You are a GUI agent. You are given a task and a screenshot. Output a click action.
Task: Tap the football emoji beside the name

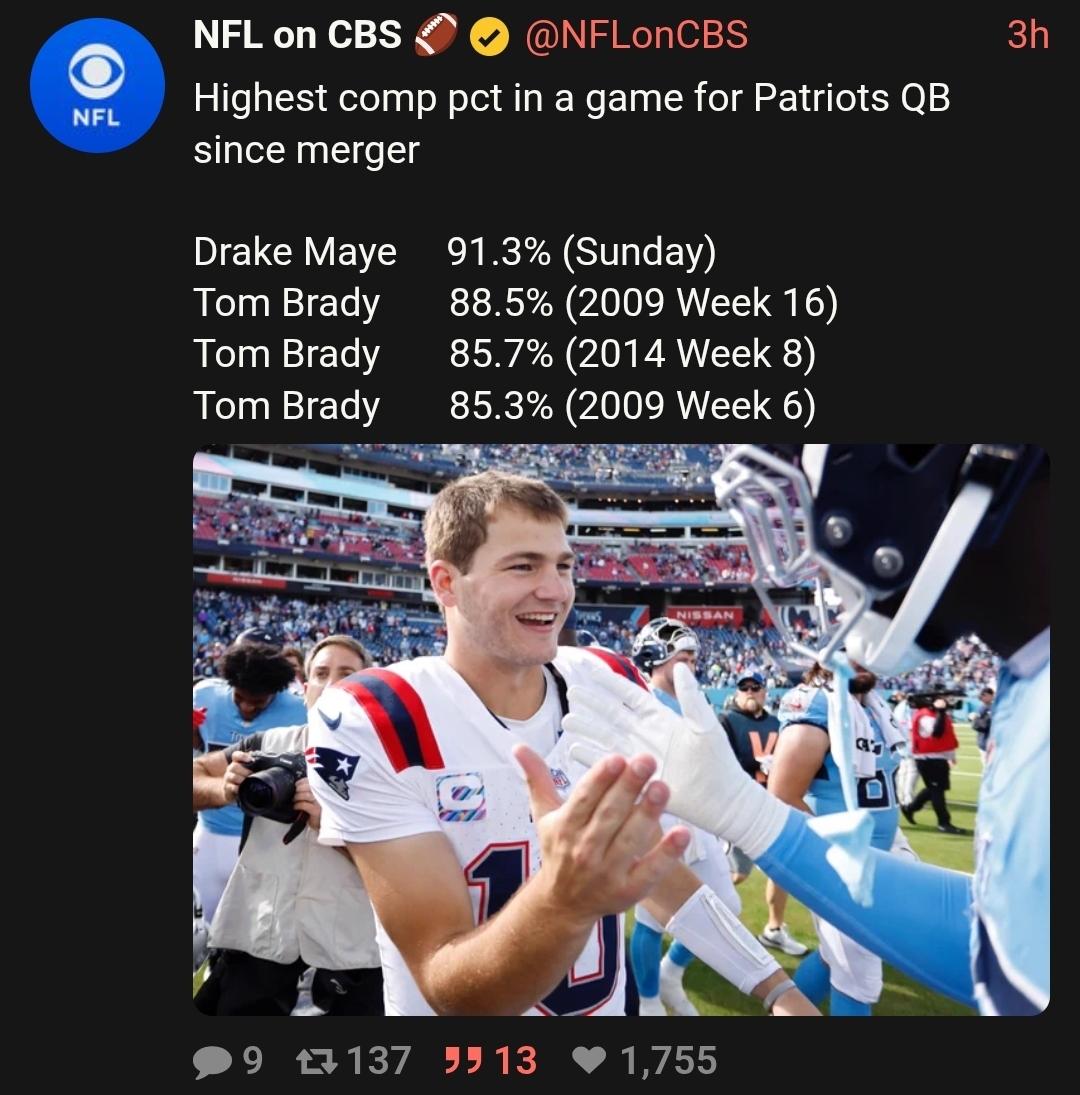(x=434, y=37)
